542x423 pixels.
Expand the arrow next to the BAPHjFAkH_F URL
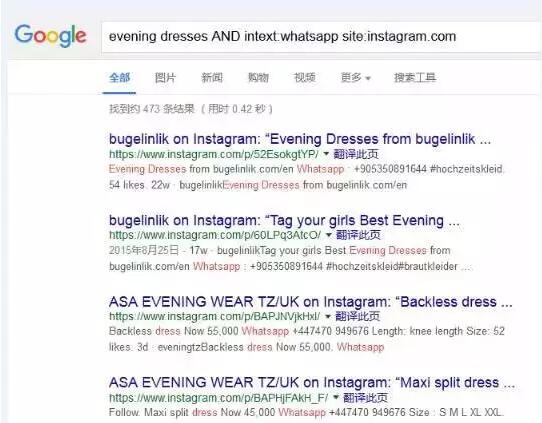[x=335, y=397]
